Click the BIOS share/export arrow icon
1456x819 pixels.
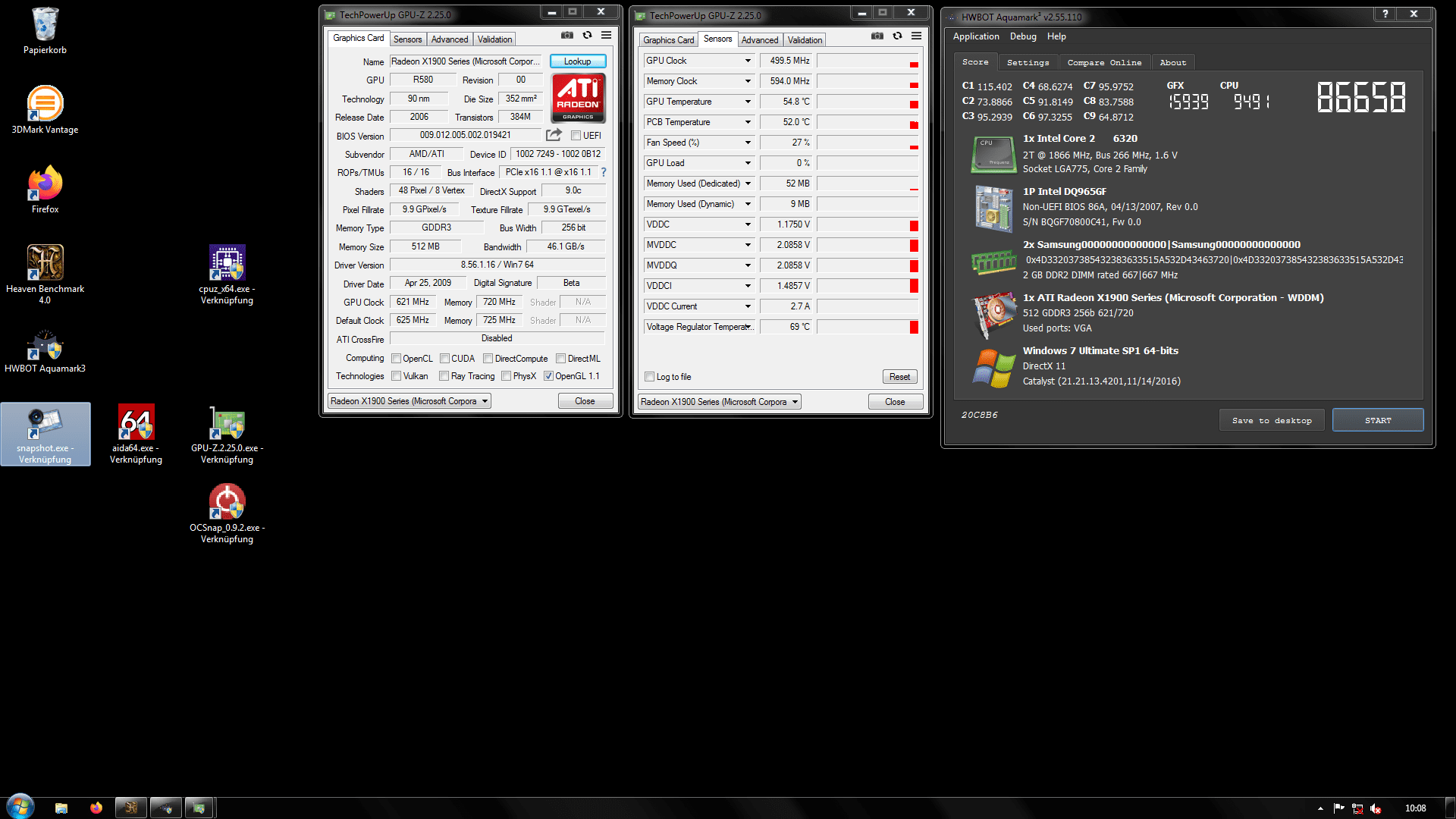pos(554,135)
